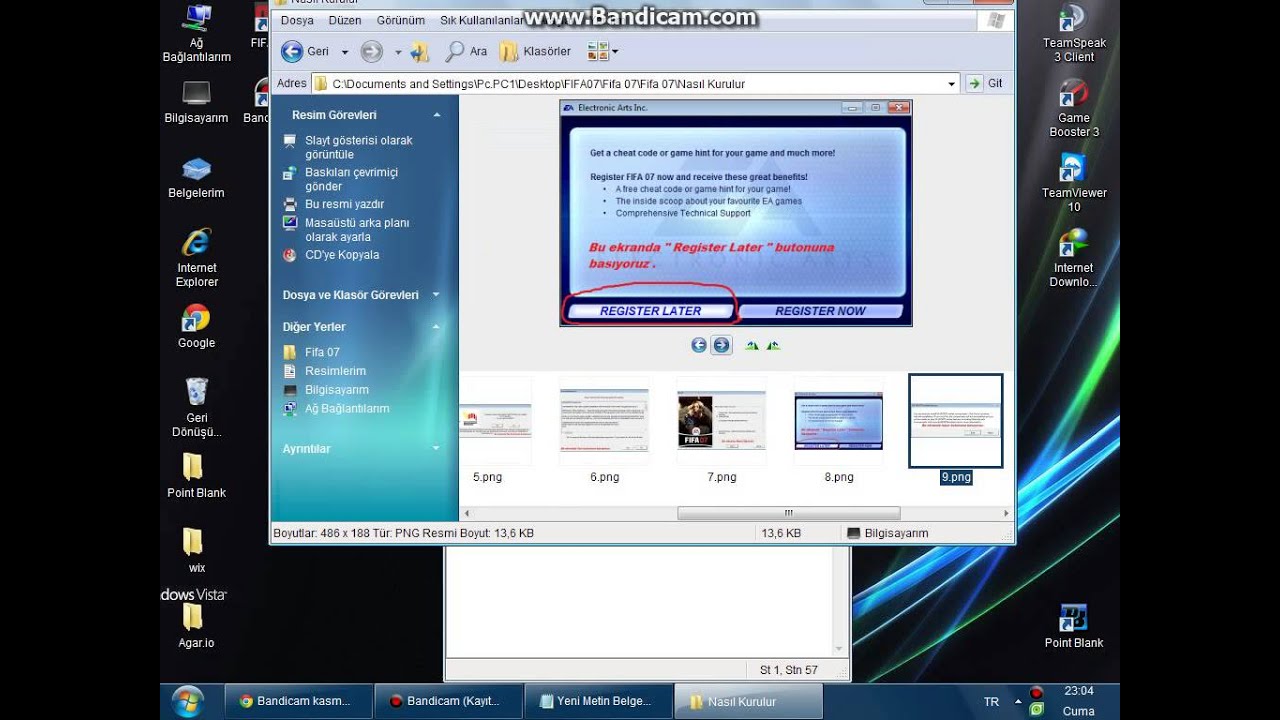This screenshot has height=720, width=1280.
Task: Select the 9.png thumbnail
Action: tap(955, 421)
